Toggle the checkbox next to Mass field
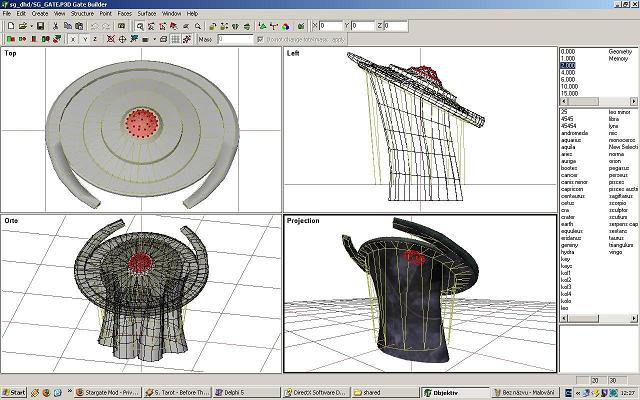Image resolution: width=640 pixels, height=400 pixels. 260,39
